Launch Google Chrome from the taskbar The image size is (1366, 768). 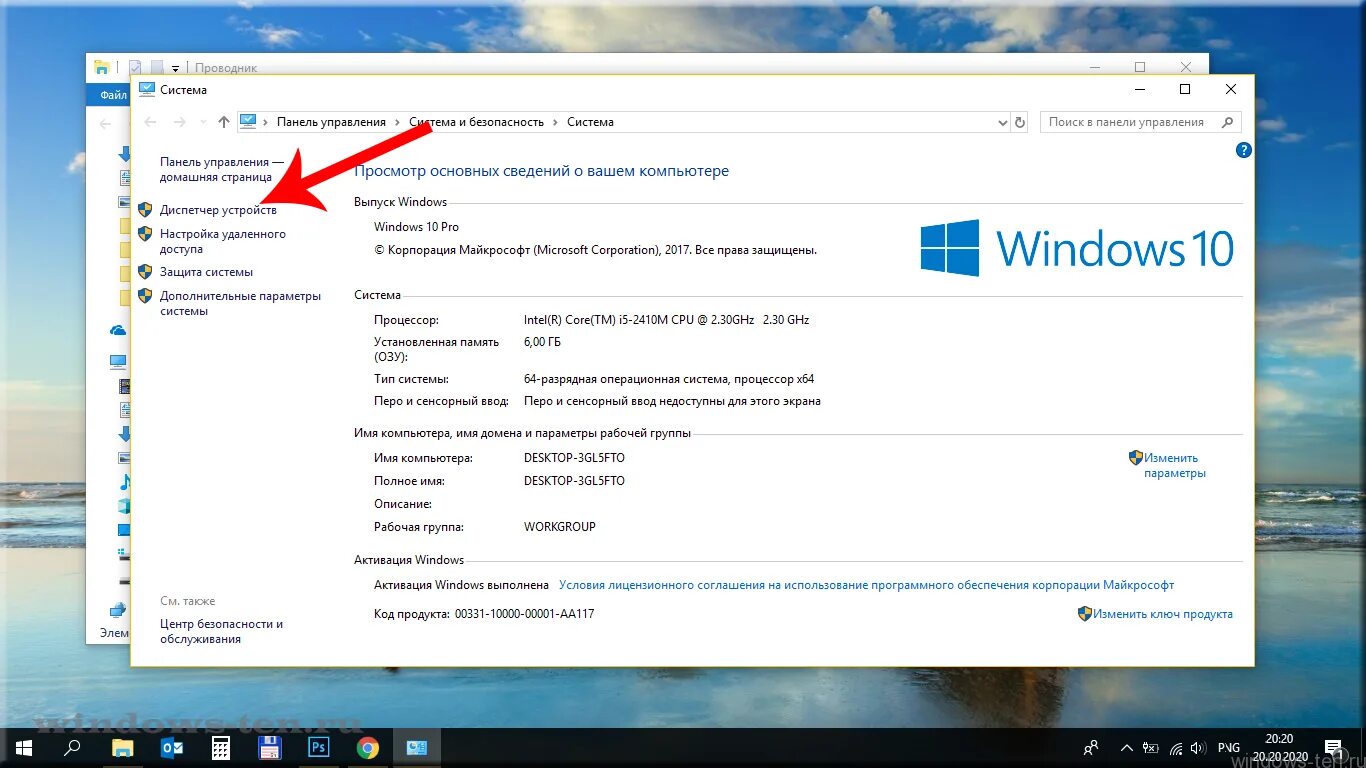point(367,747)
